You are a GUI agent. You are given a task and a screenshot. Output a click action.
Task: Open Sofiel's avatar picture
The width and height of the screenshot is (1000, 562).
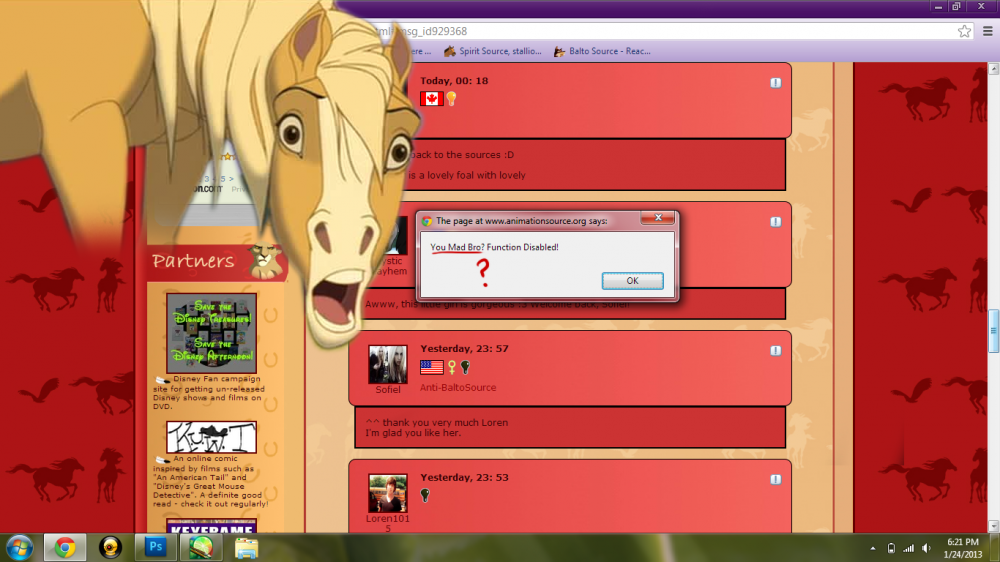point(388,364)
